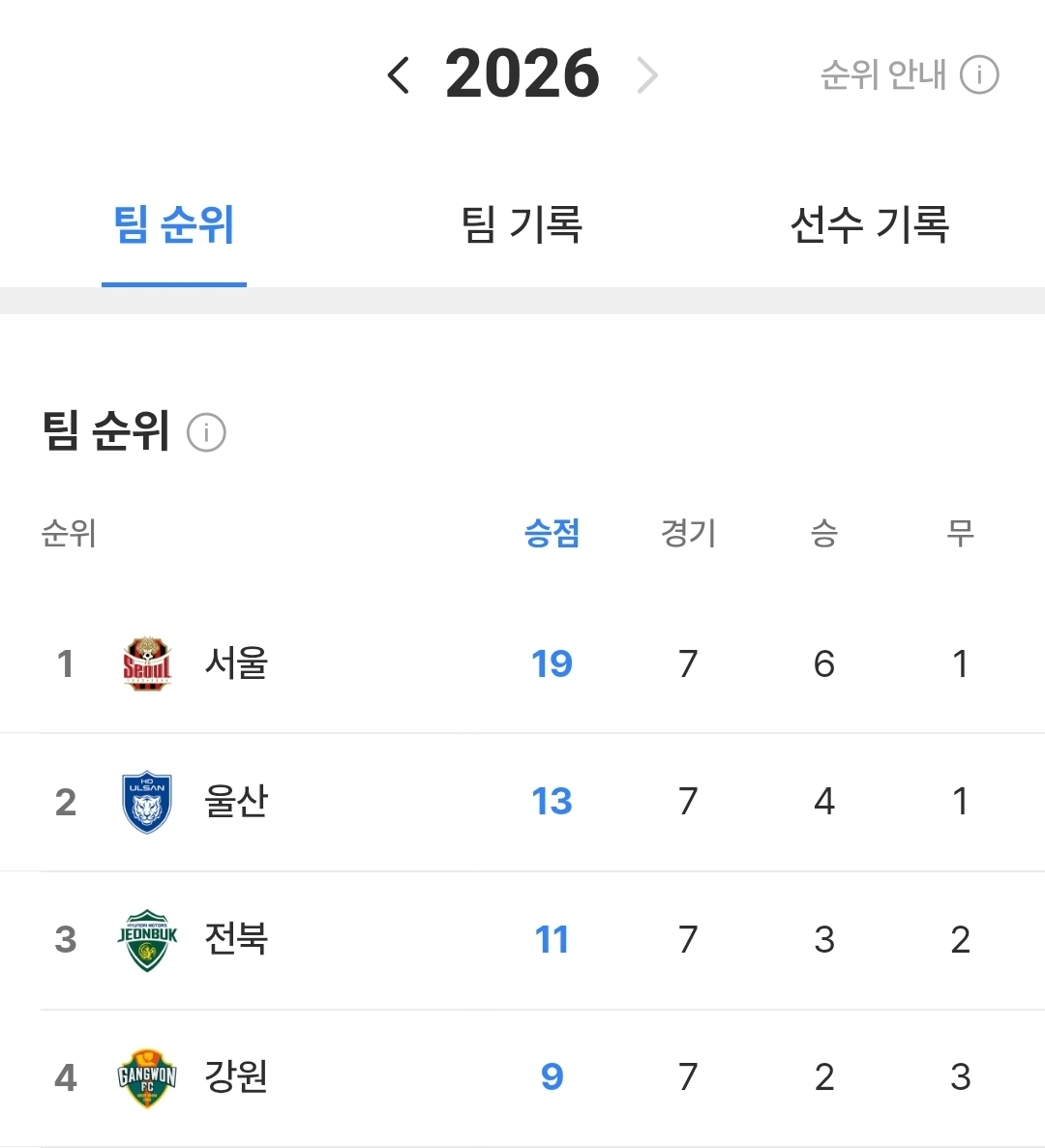Switch to the 팀 기록 tab
The height and width of the screenshot is (1148, 1045).
(522, 224)
